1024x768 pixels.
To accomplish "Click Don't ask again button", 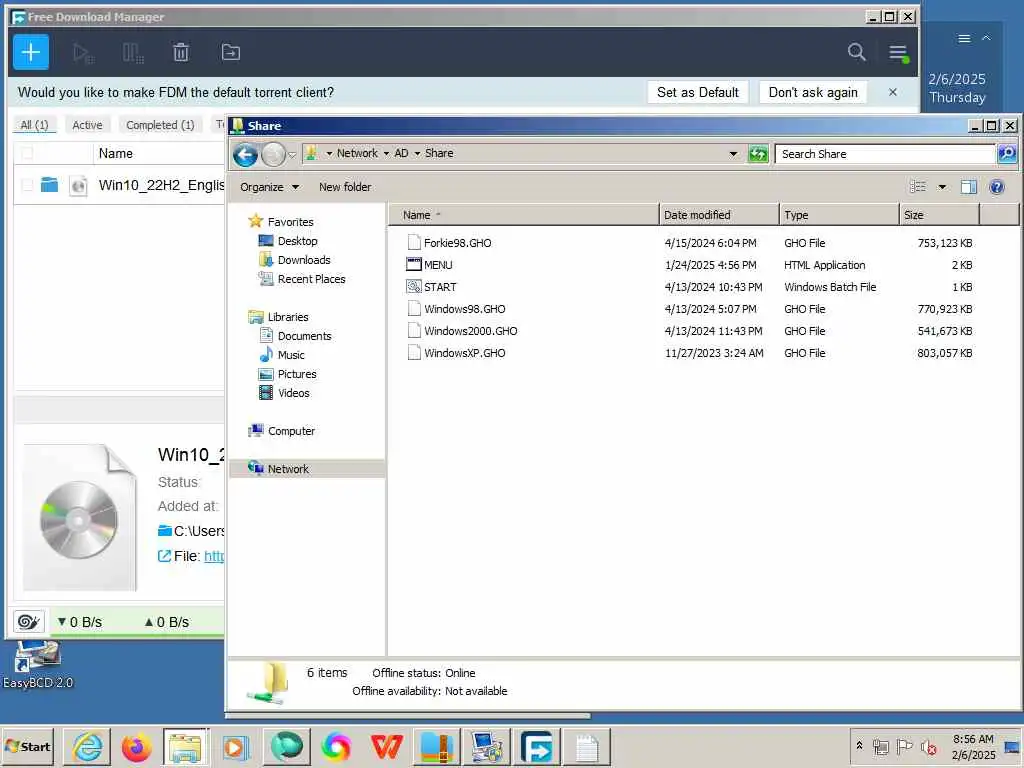I will click(813, 92).
